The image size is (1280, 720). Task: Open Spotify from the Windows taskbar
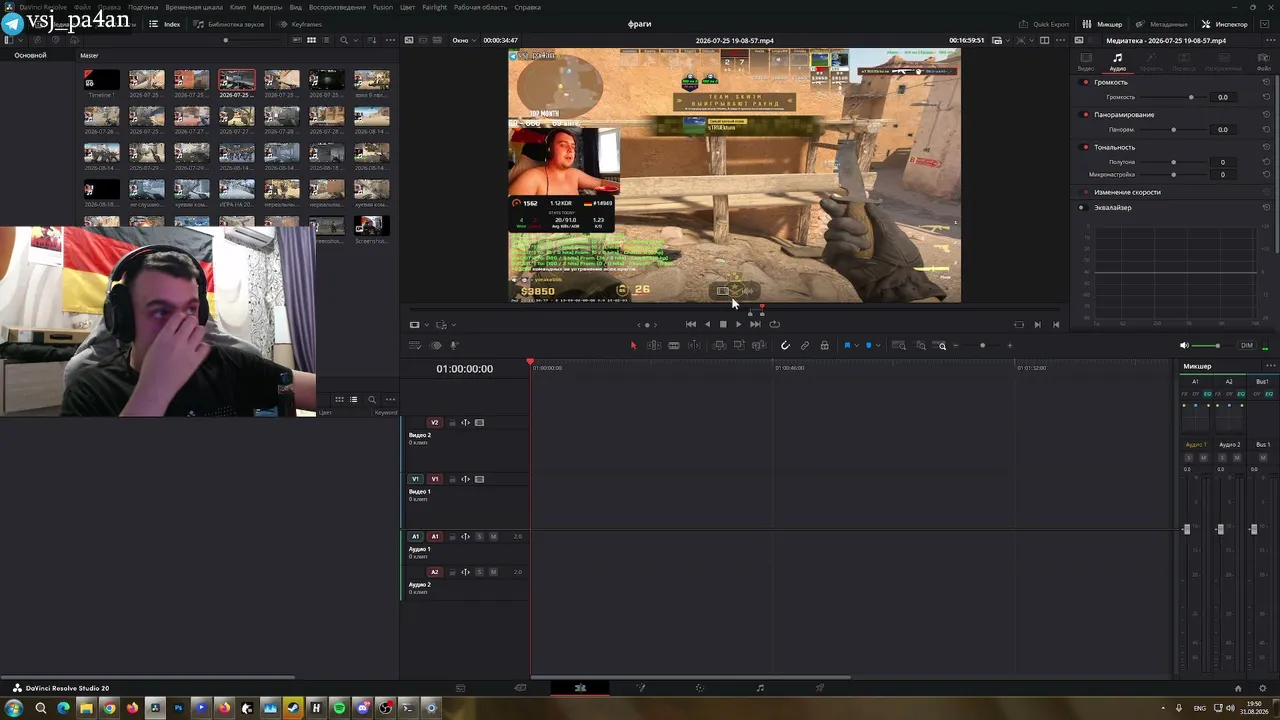[339, 708]
